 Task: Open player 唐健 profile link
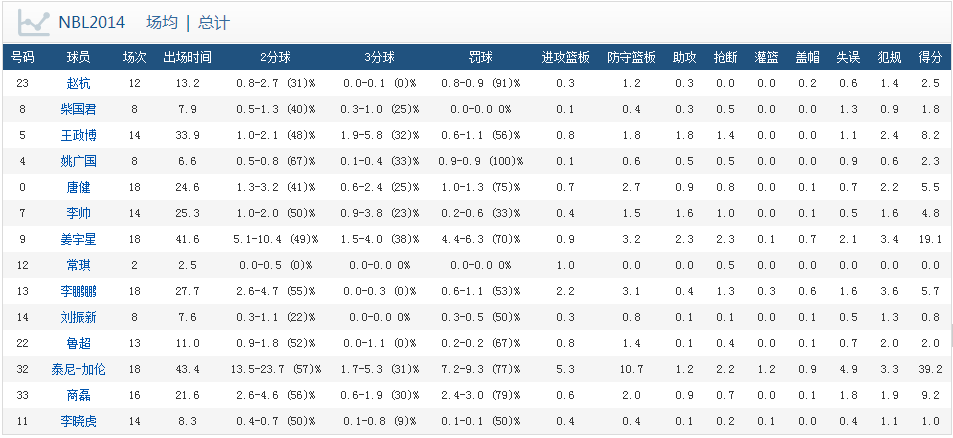[78, 188]
